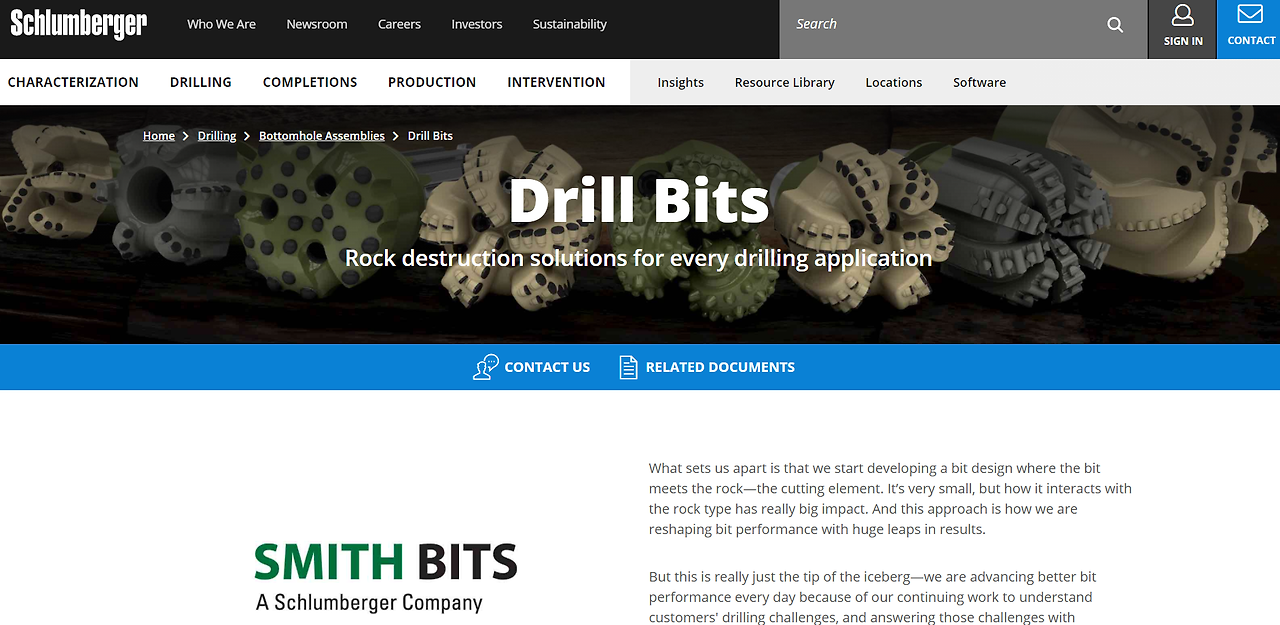Click the Sign In person icon
Screen dimensions: 1280x625
point(1183,15)
